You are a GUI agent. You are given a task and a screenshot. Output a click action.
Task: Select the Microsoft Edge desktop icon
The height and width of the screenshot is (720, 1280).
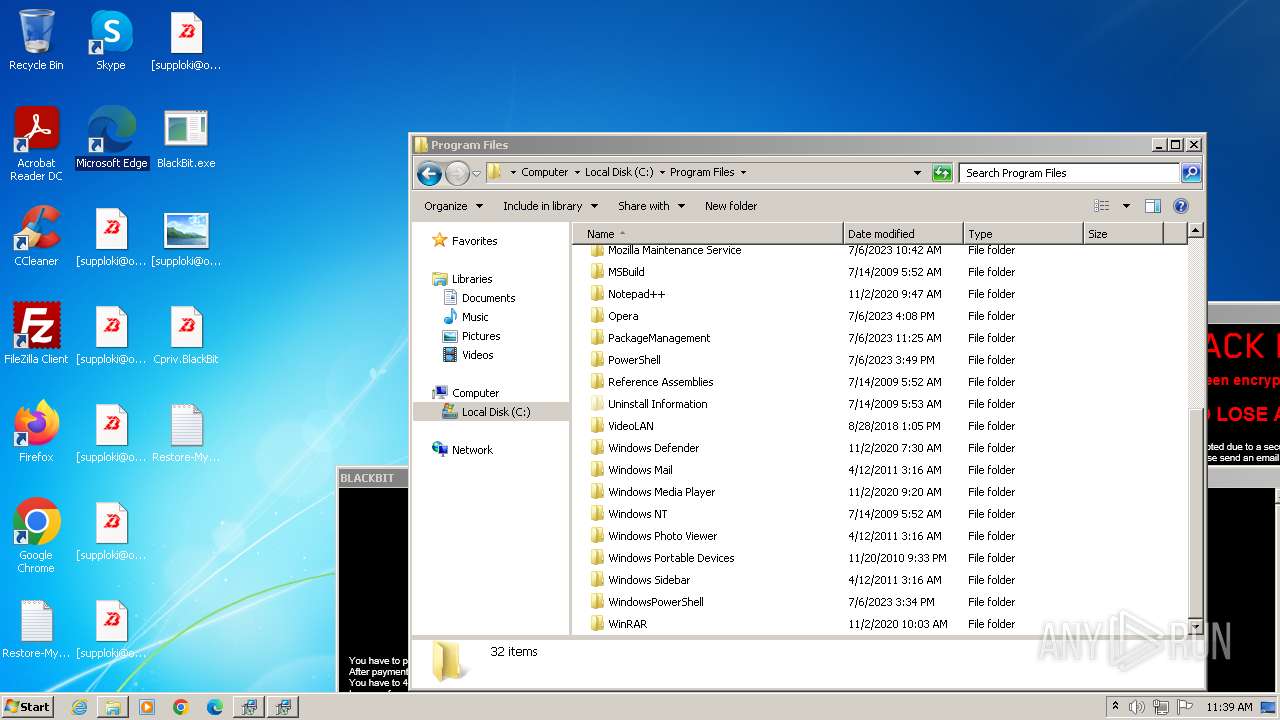111,138
